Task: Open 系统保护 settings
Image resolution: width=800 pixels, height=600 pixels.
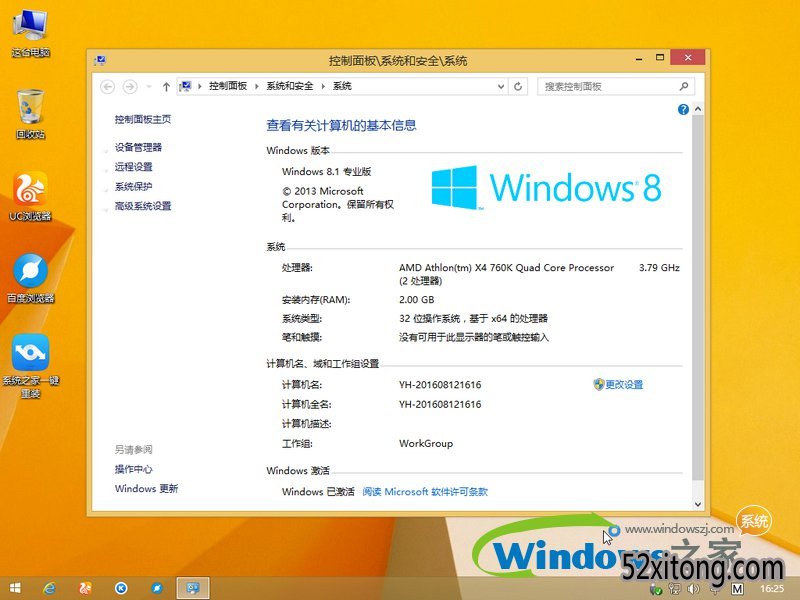Action: [134, 187]
